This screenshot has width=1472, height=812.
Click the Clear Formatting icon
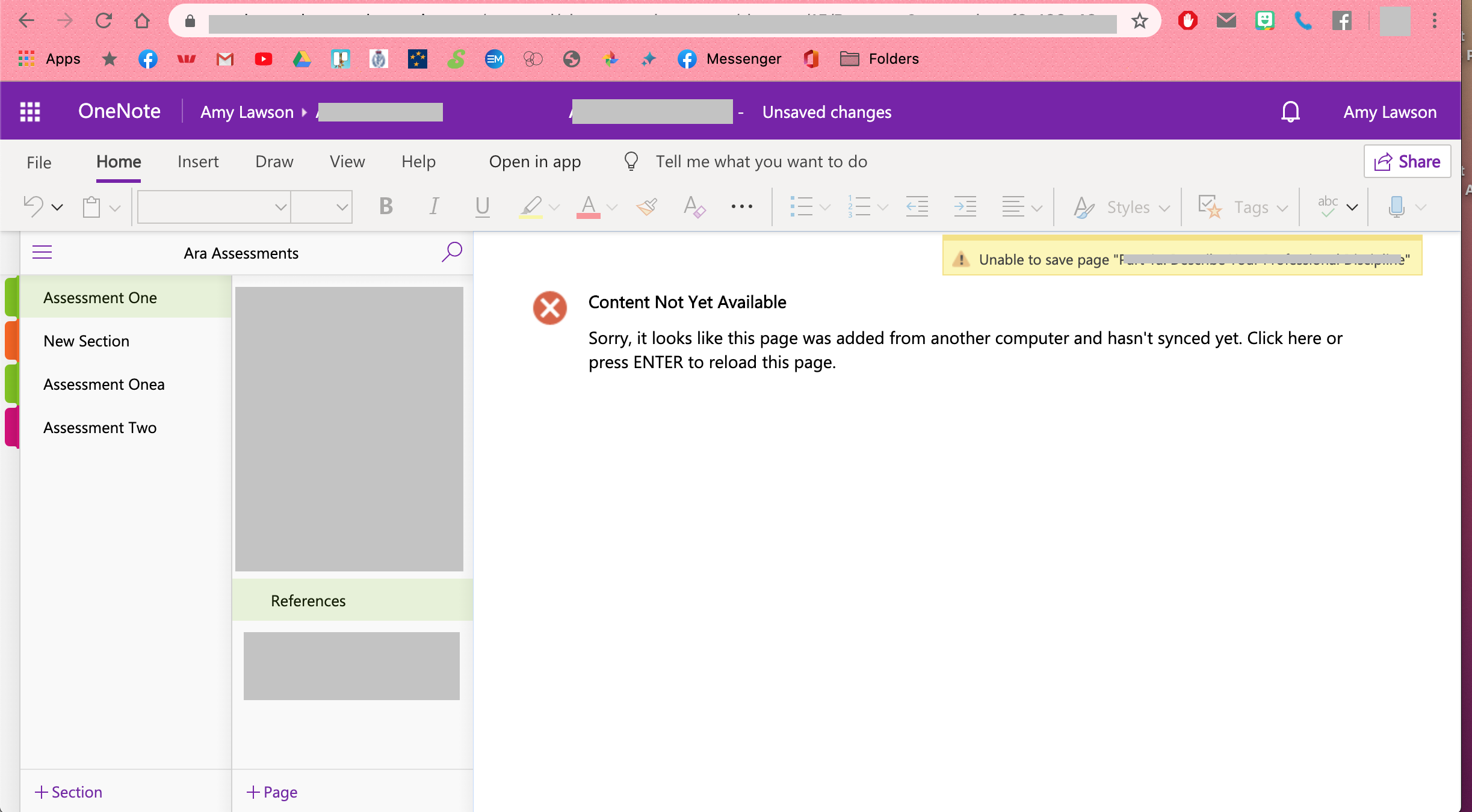coord(694,206)
